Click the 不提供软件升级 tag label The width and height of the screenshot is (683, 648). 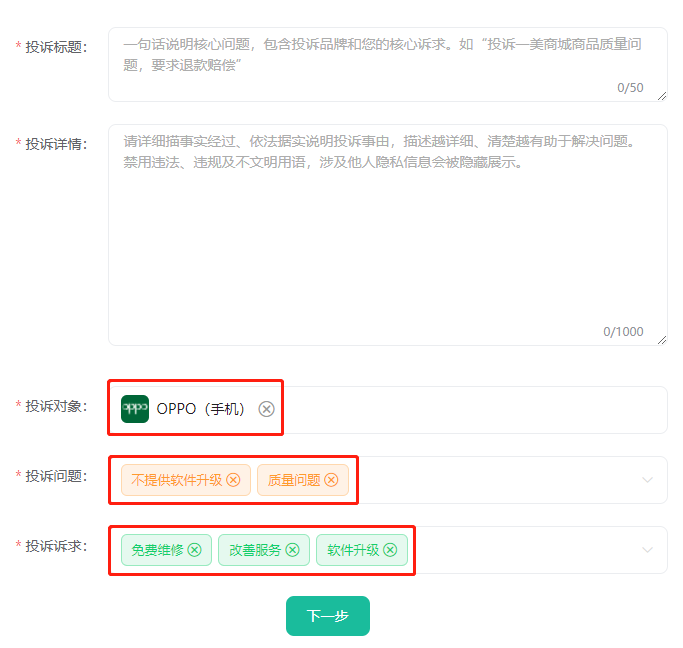tap(177, 480)
